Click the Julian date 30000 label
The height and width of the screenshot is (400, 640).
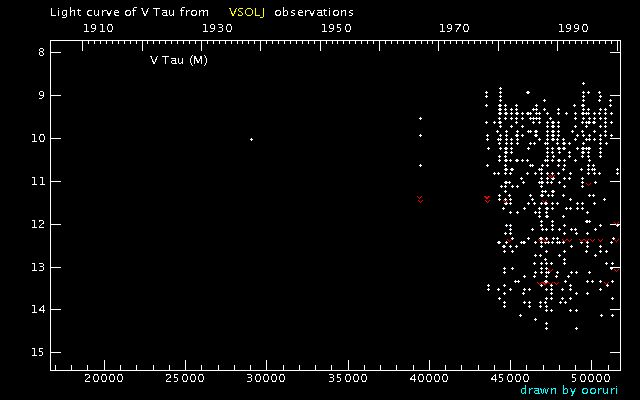pos(267,378)
